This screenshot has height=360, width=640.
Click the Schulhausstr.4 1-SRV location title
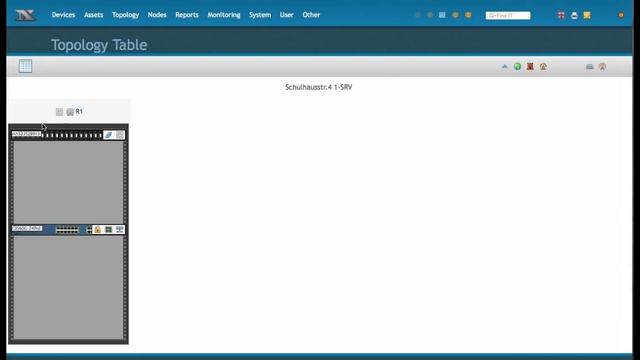tap(318, 87)
